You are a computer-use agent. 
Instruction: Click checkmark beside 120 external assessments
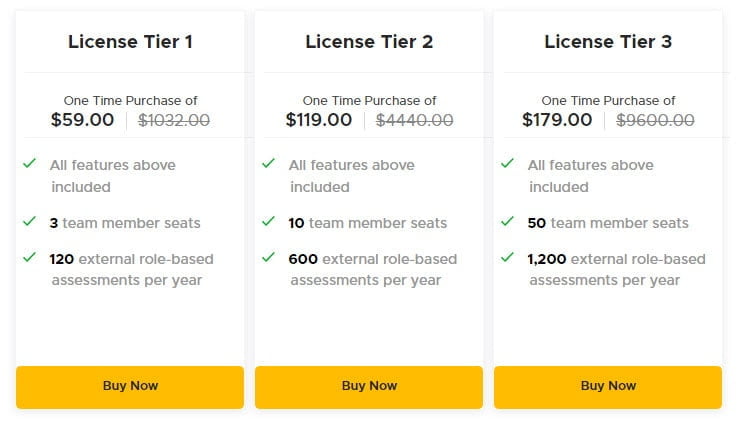[x=29, y=257]
